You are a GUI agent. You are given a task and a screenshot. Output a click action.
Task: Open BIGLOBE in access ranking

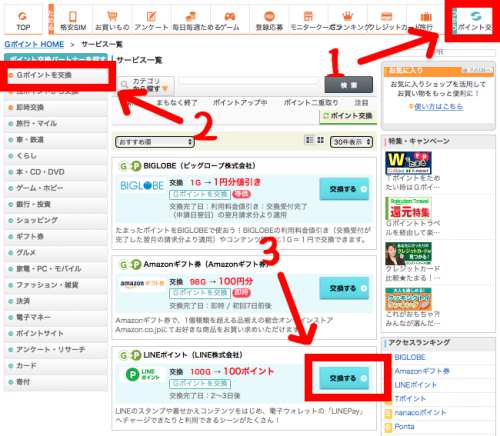point(410,357)
